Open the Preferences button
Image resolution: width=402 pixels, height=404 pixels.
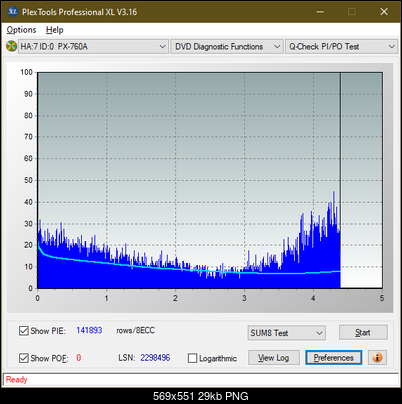coord(334,358)
